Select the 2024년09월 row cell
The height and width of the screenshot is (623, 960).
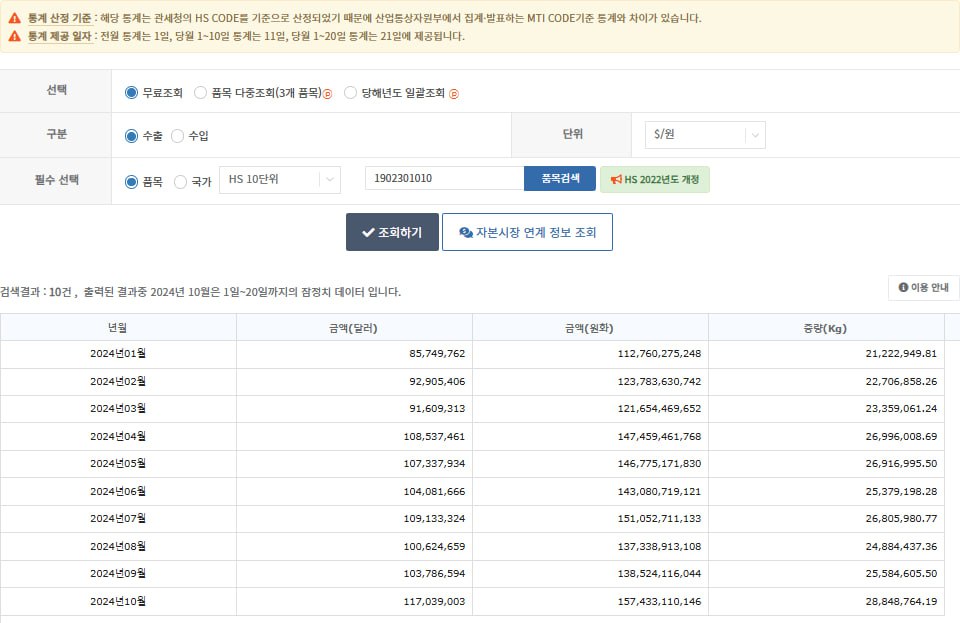[118, 573]
